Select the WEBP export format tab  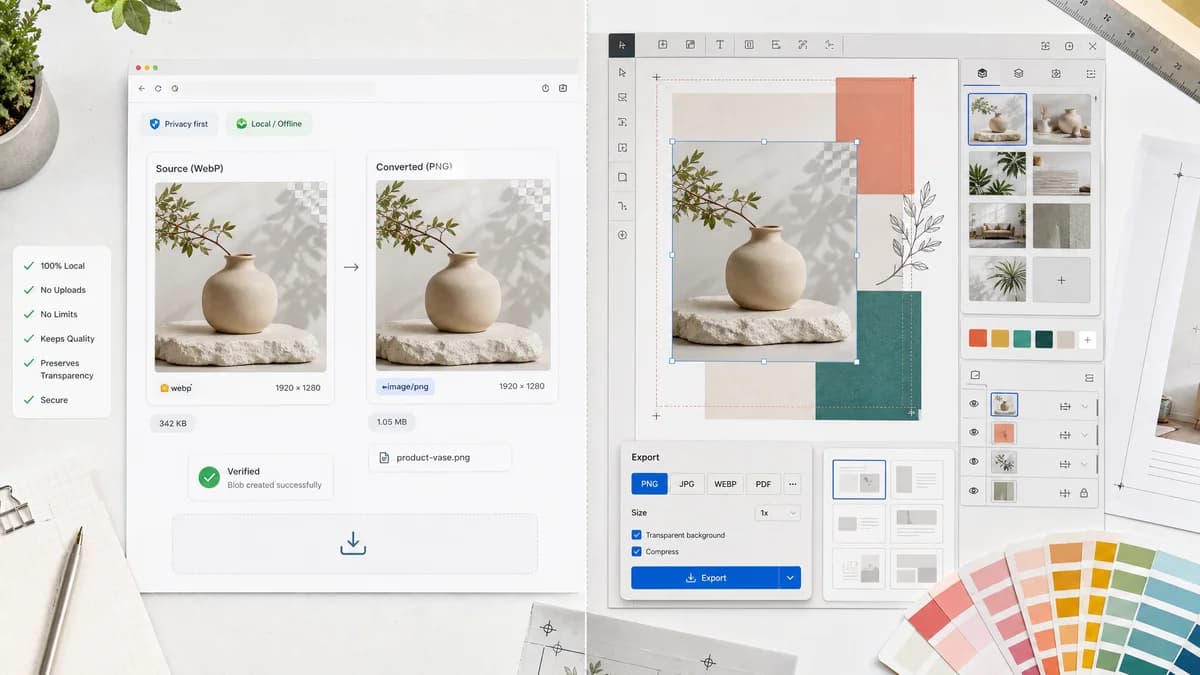click(725, 484)
